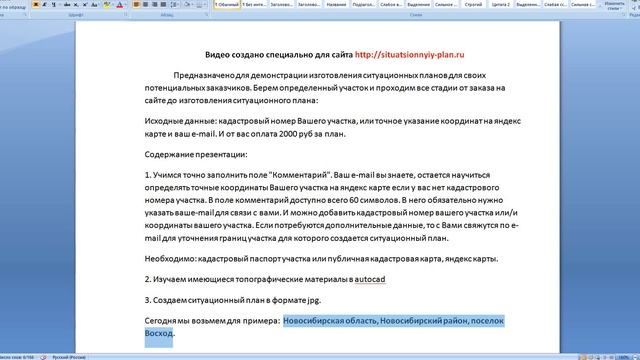Open the Paragraph dialog launcher
640x360 pixels.
pos(207,15)
